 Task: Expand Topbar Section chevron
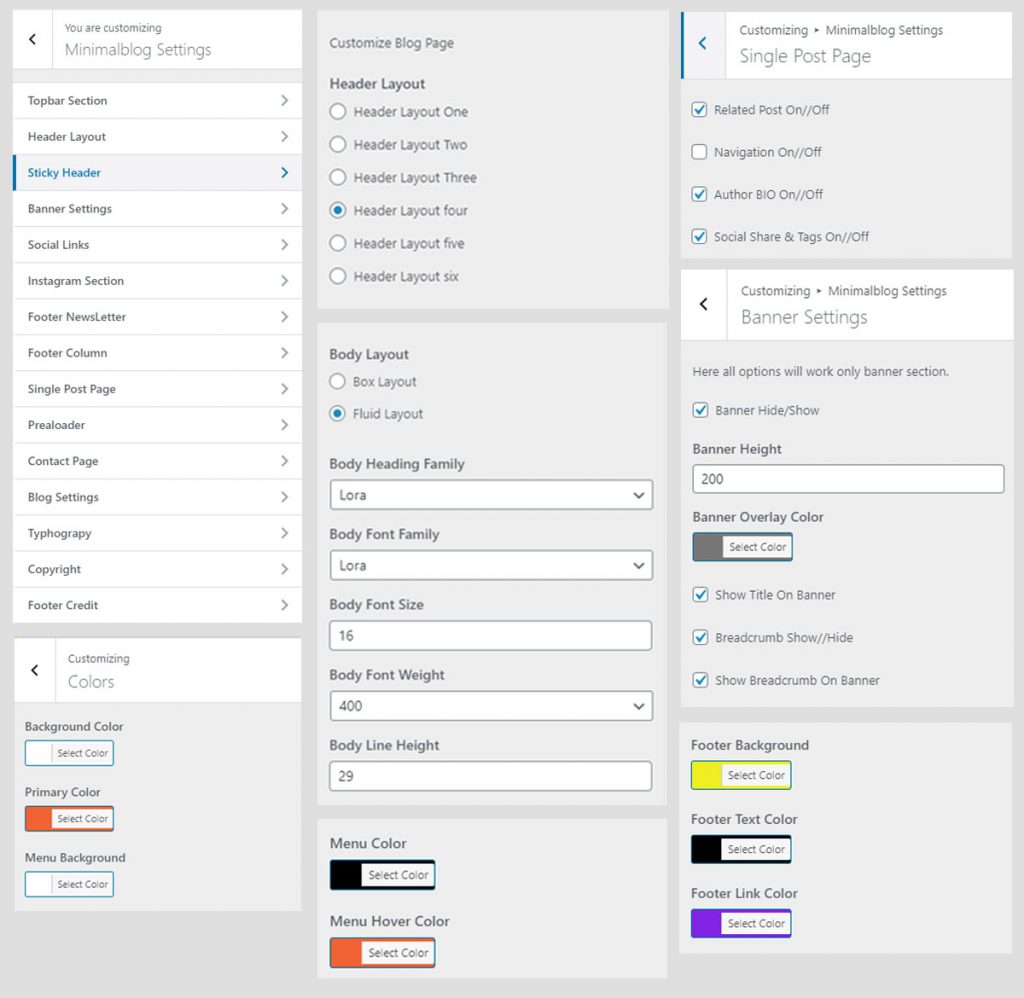pyautogui.click(x=284, y=101)
